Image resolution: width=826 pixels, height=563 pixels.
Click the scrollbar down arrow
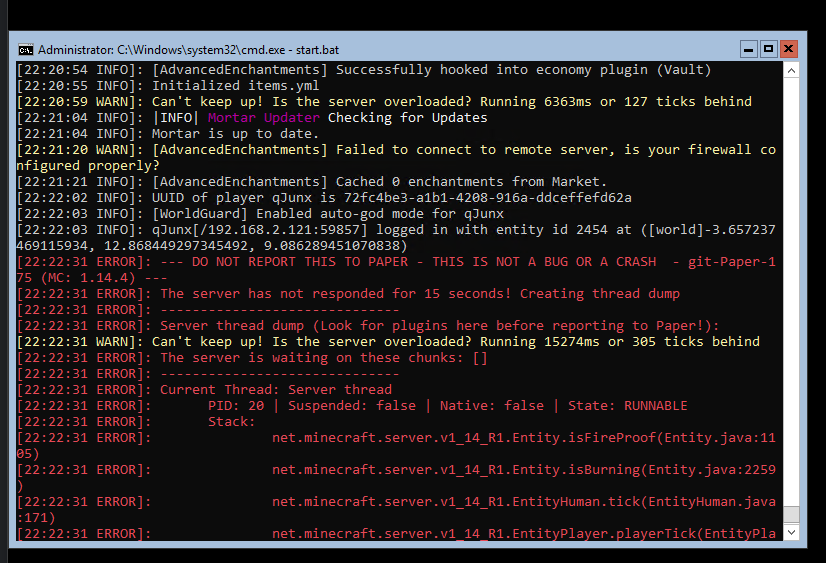(x=791, y=532)
